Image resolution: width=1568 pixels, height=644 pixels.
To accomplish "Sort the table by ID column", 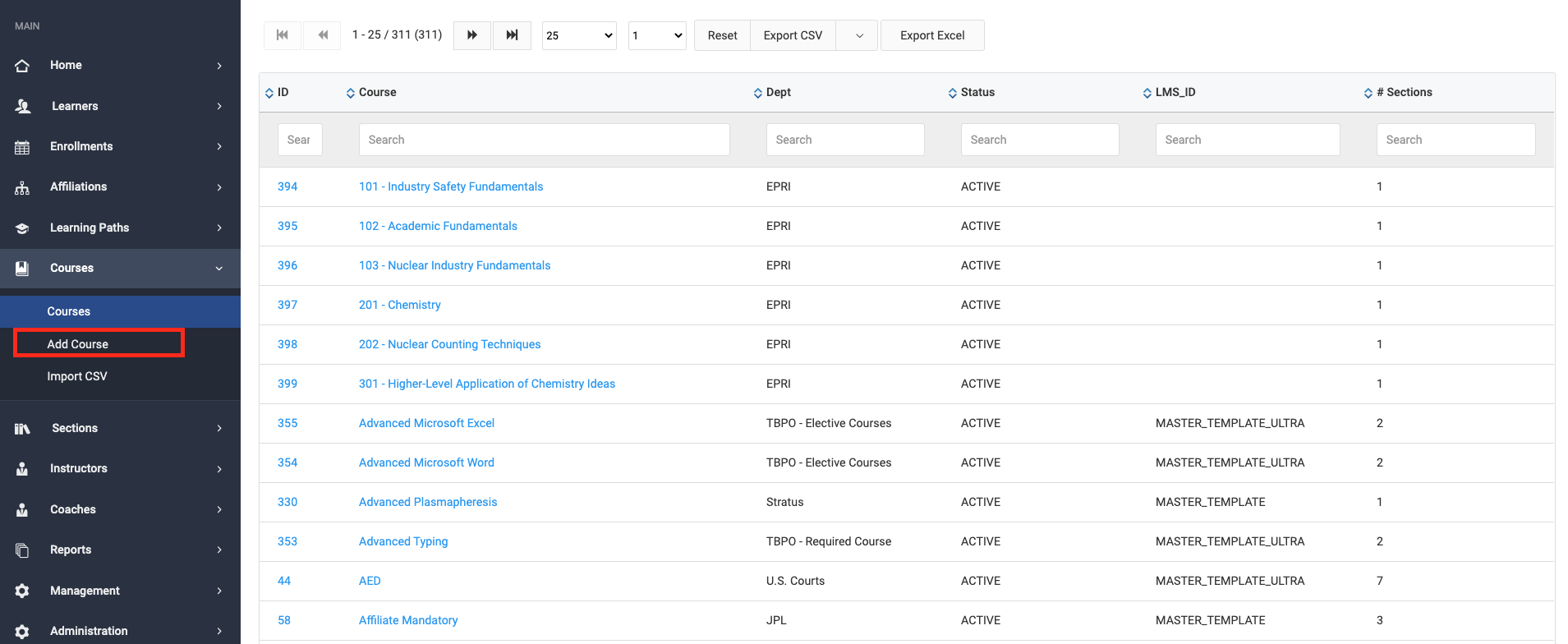I will (x=277, y=93).
